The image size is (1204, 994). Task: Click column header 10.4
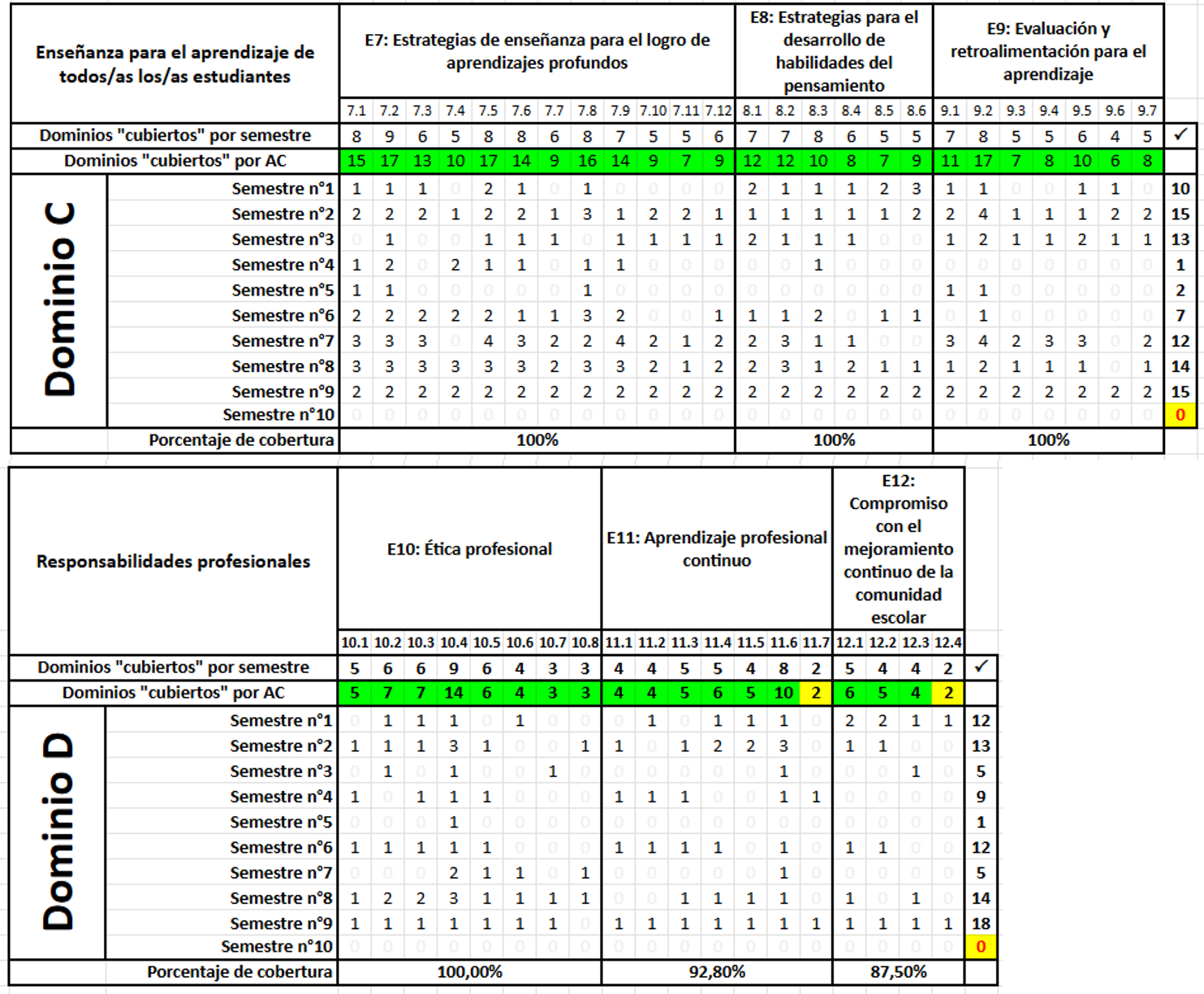point(454,642)
